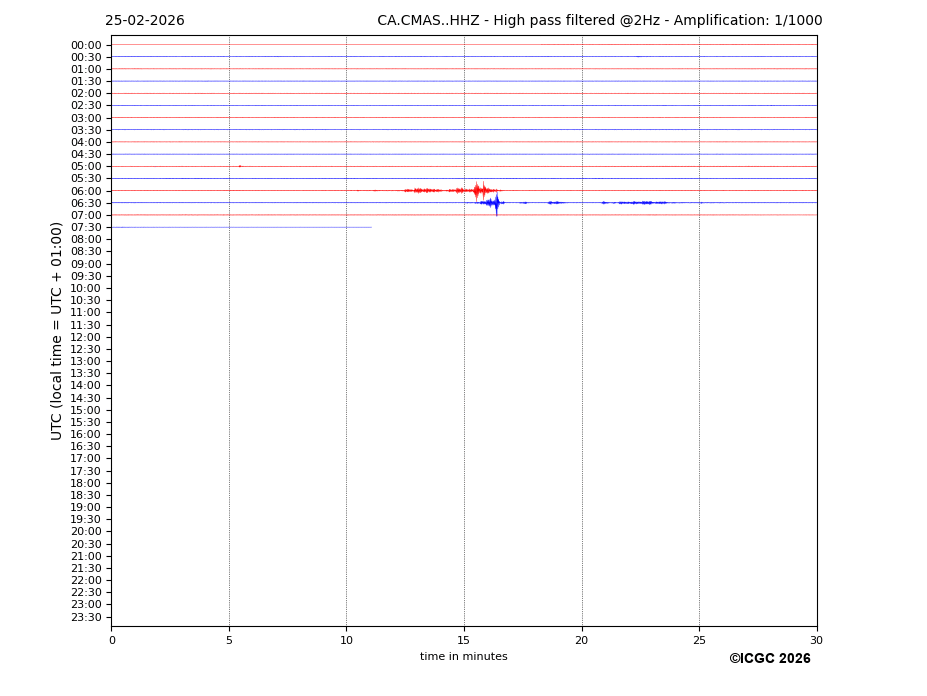Click the 15 tick on the x-axis
The width and height of the screenshot is (927, 696).
pyautogui.click(x=464, y=640)
